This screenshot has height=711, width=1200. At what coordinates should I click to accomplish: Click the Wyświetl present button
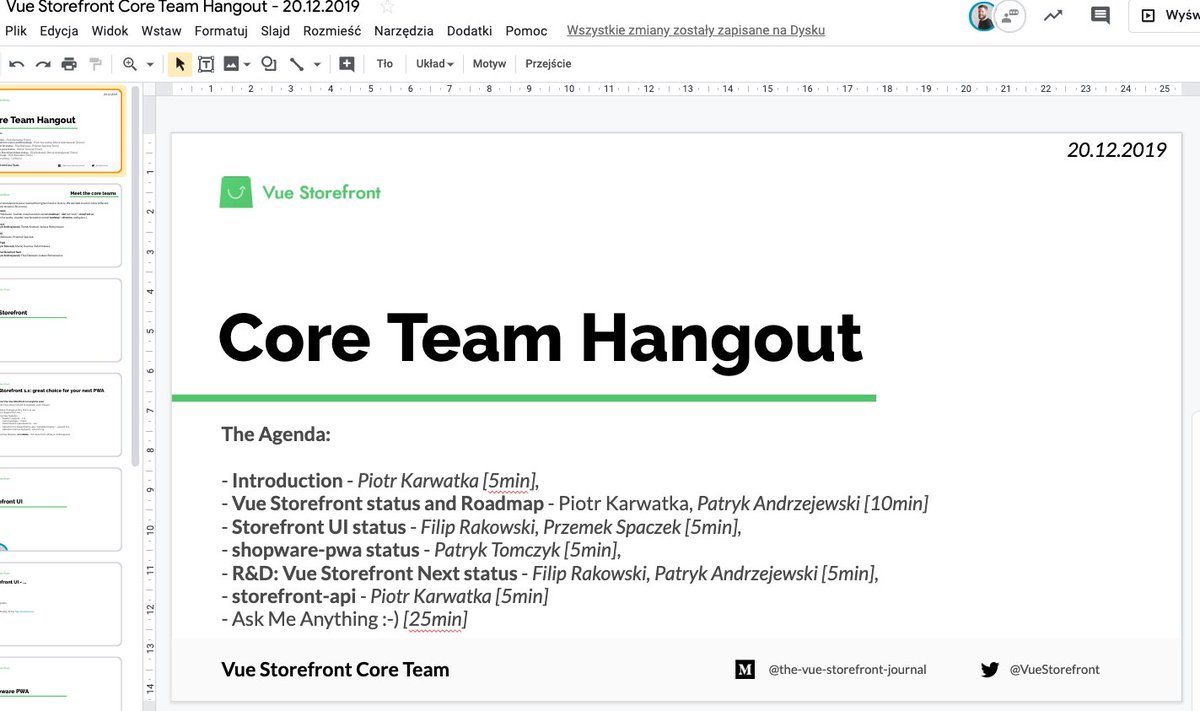coord(1166,16)
